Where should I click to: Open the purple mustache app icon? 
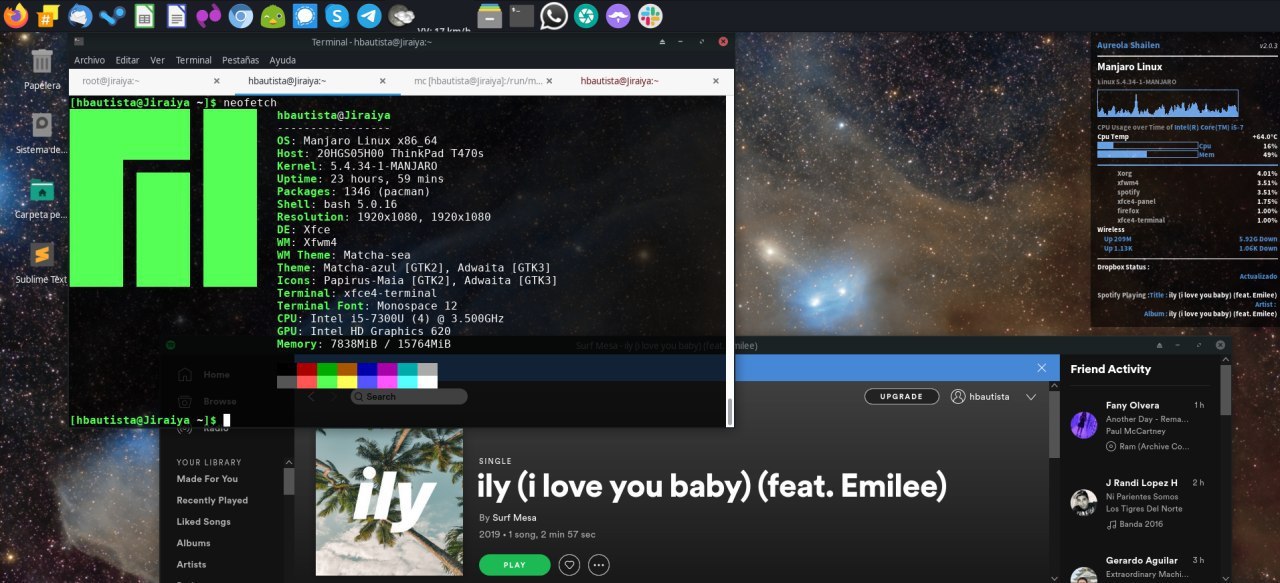[x=618, y=15]
